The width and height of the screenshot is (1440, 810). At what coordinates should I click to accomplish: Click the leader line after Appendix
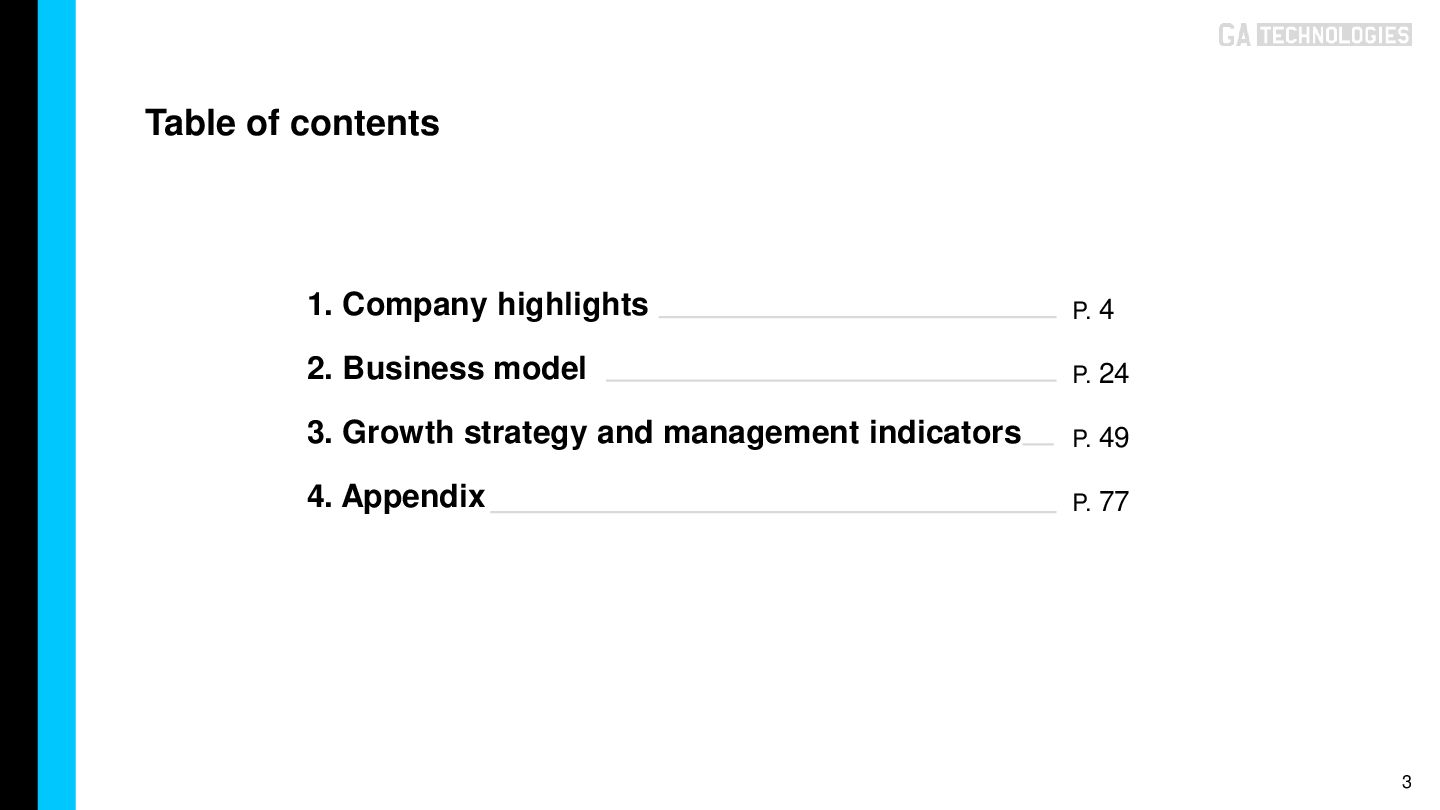[x=773, y=511]
